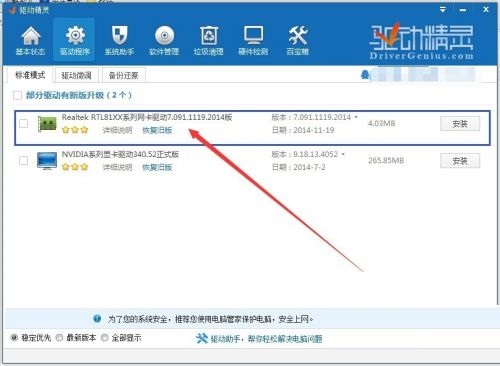Click the blue info icon in the notice bar
The height and width of the screenshot is (366, 500).
[x=97, y=318]
